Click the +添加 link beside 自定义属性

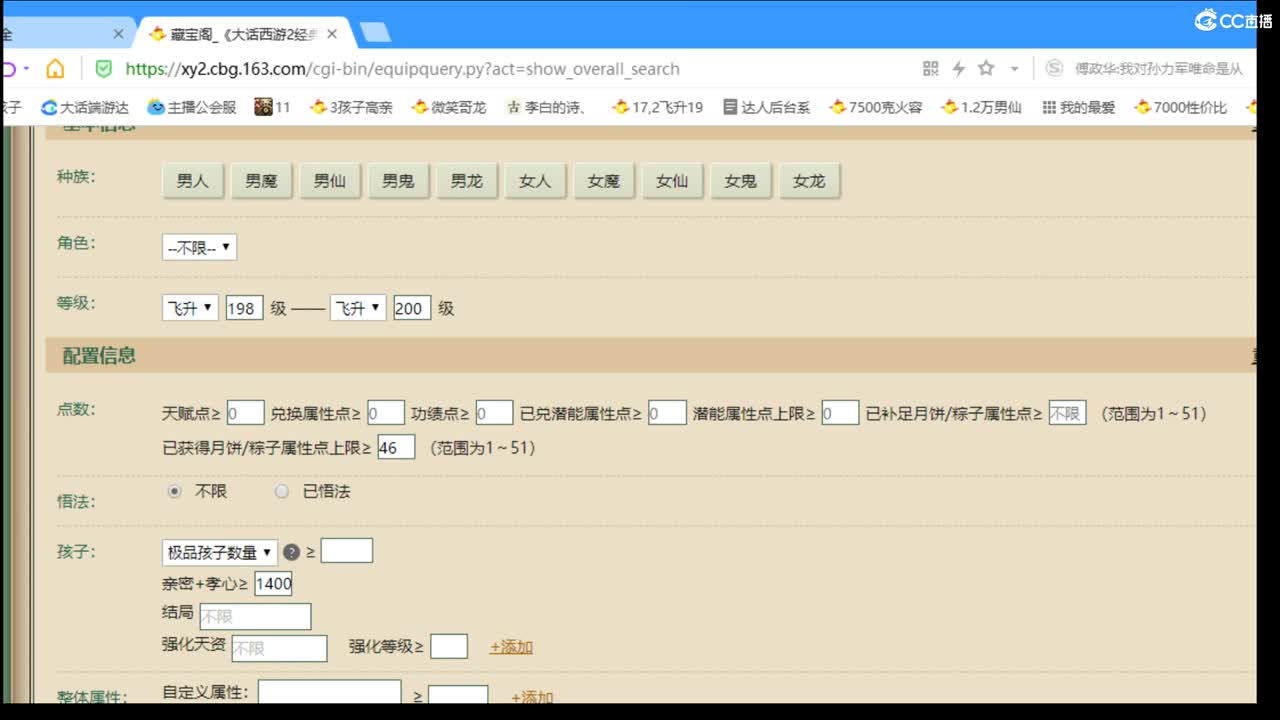532,697
